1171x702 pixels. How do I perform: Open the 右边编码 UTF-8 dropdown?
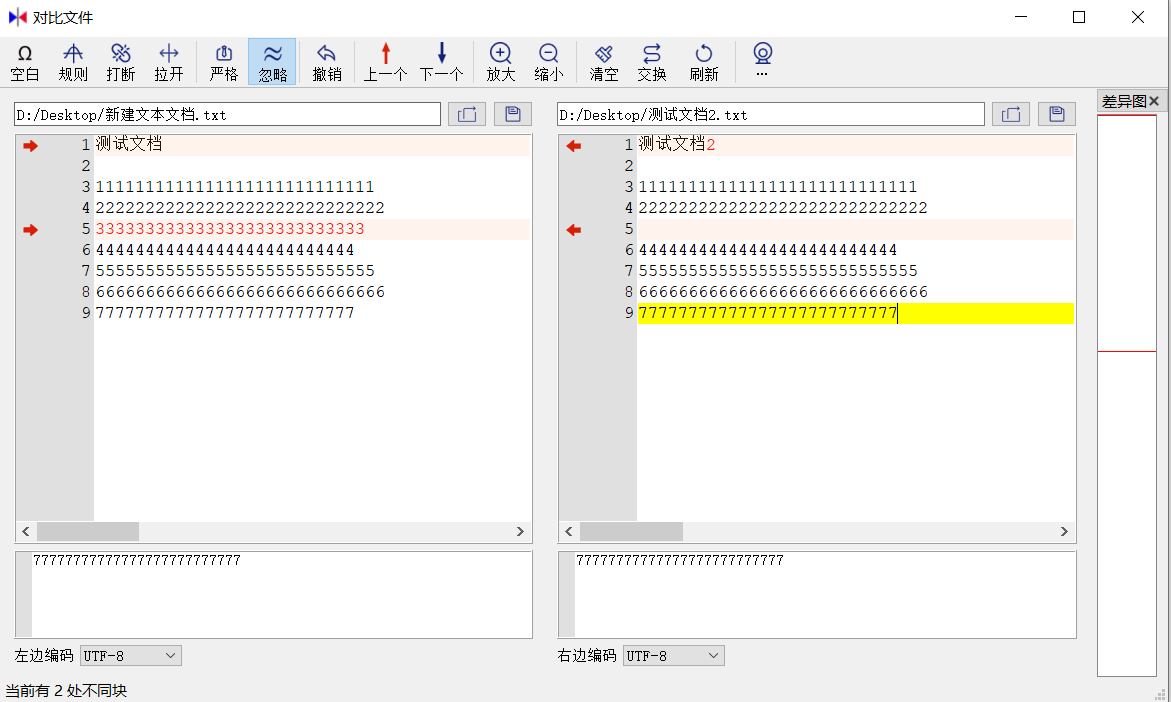coord(674,656)
